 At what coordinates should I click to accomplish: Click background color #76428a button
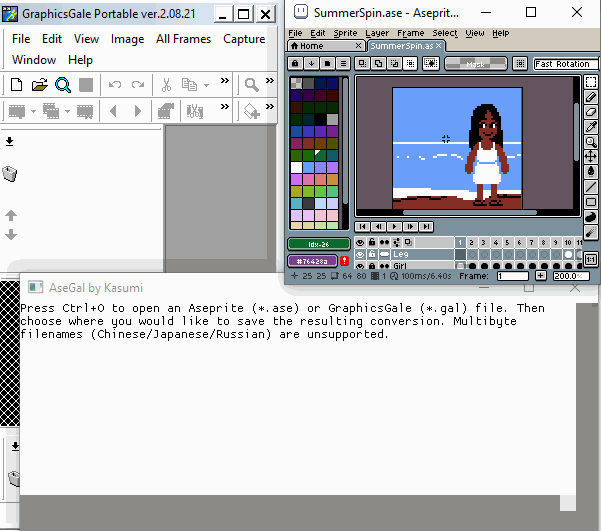[x=312, y=261]
